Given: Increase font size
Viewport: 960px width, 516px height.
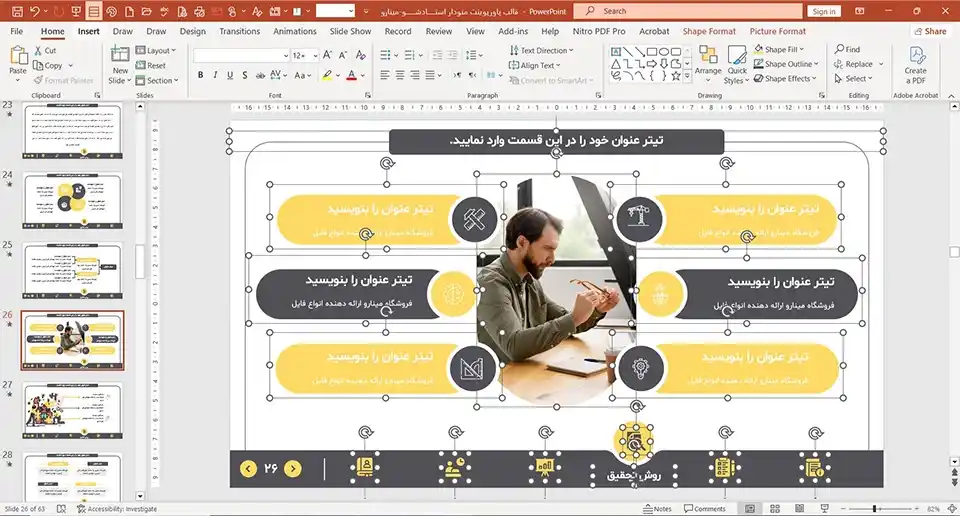Looking at the screenshot, I should (x=328, y=55).
